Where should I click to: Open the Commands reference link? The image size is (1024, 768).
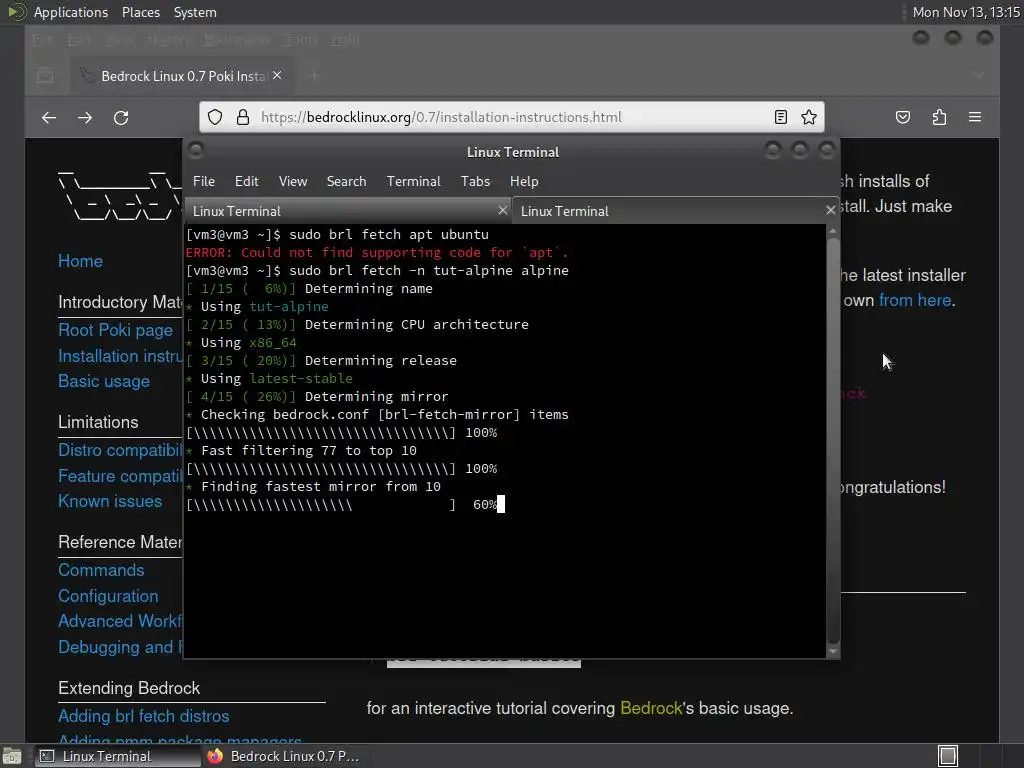click(x=101, y=570)
